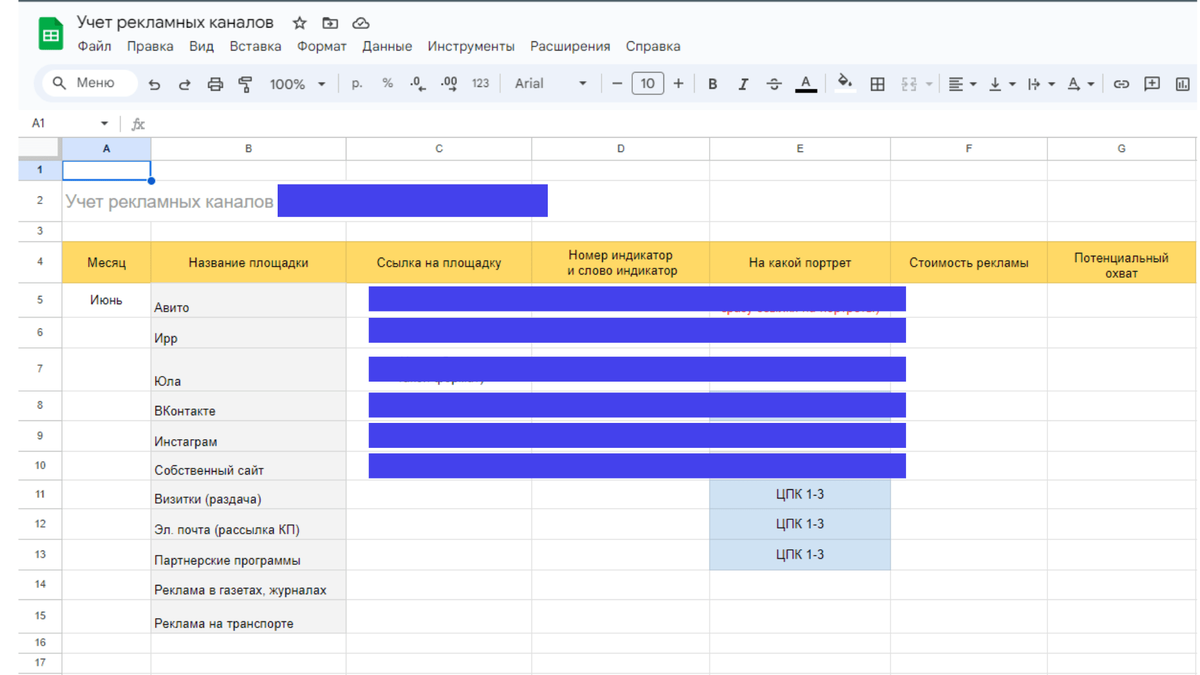Viewport: 1200px width, 675px height.
Task: Open the Инструменты menu
Action: click(x=471, y=46)
